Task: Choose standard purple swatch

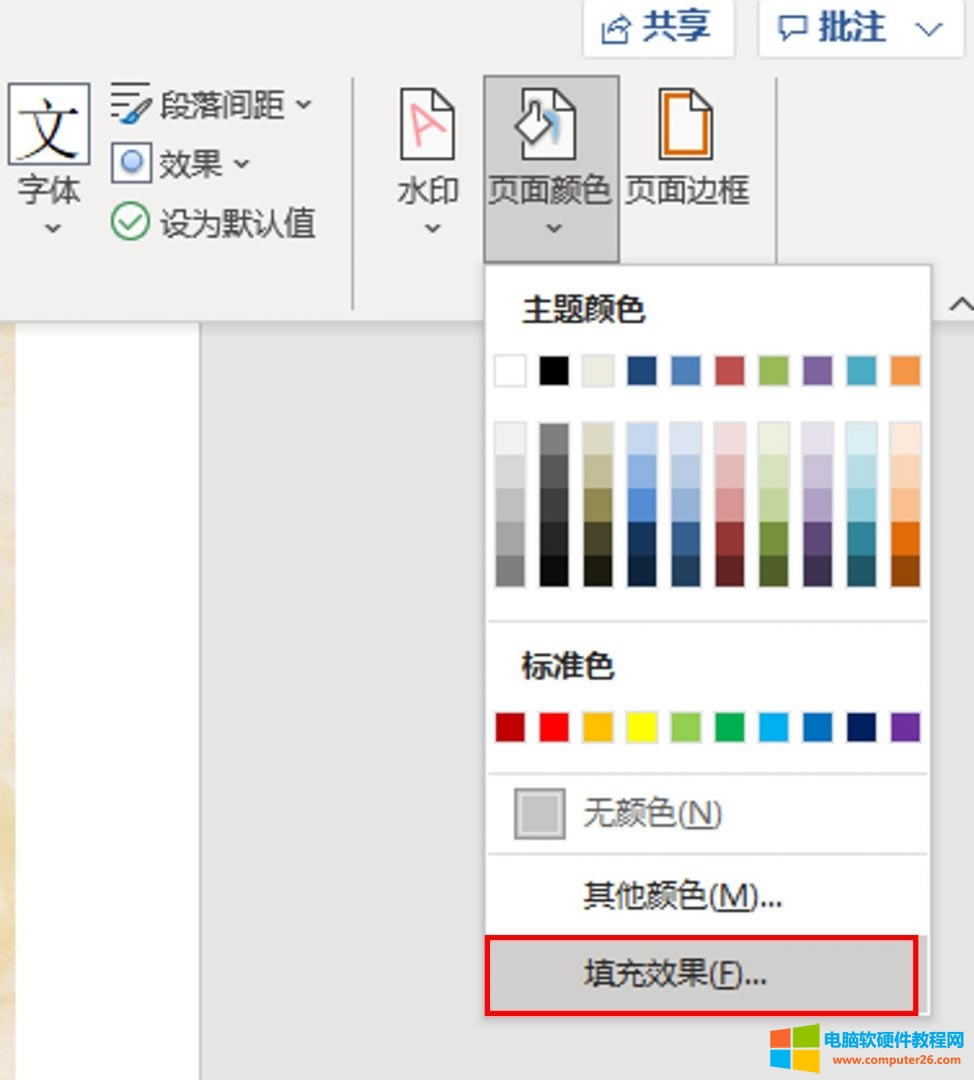Action: coord(905,727)
